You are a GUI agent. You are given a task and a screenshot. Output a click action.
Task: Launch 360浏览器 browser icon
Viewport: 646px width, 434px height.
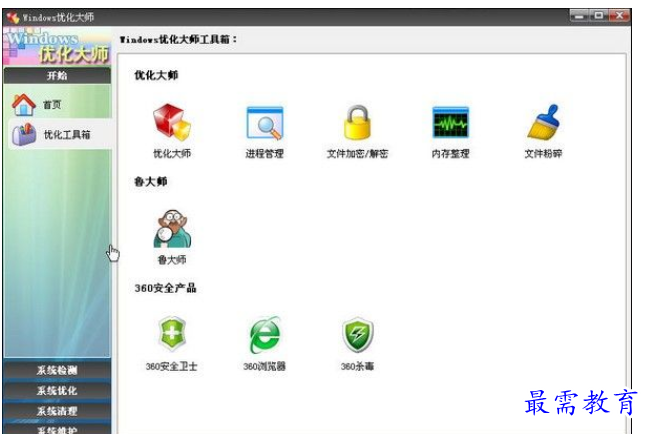[x=264, y=335]
